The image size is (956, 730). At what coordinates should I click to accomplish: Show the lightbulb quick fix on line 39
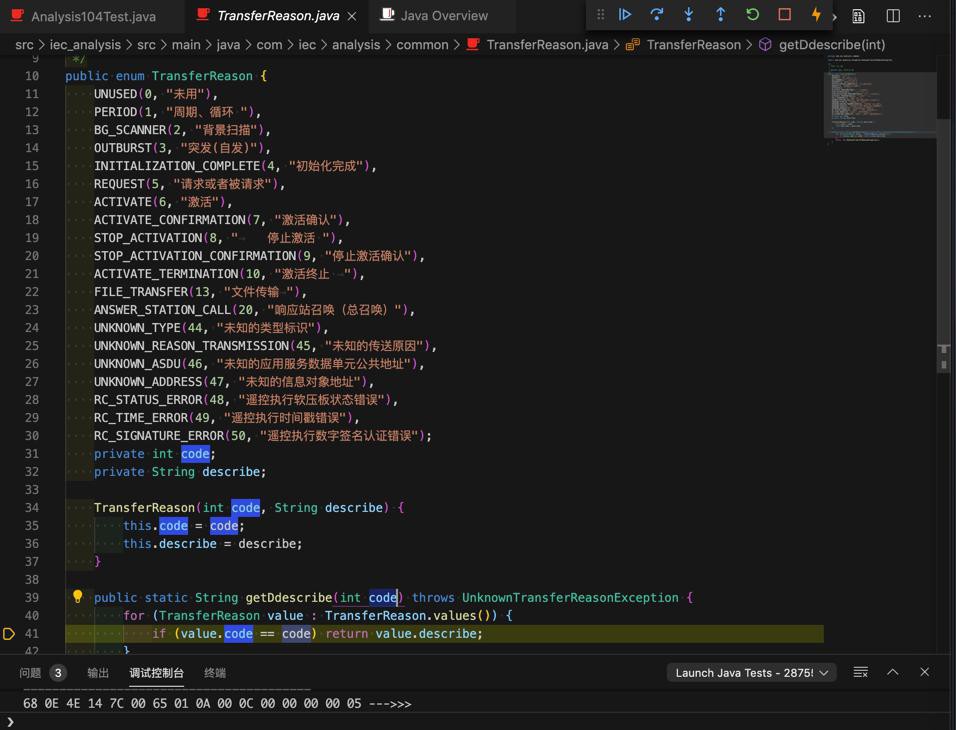[77, 597]
